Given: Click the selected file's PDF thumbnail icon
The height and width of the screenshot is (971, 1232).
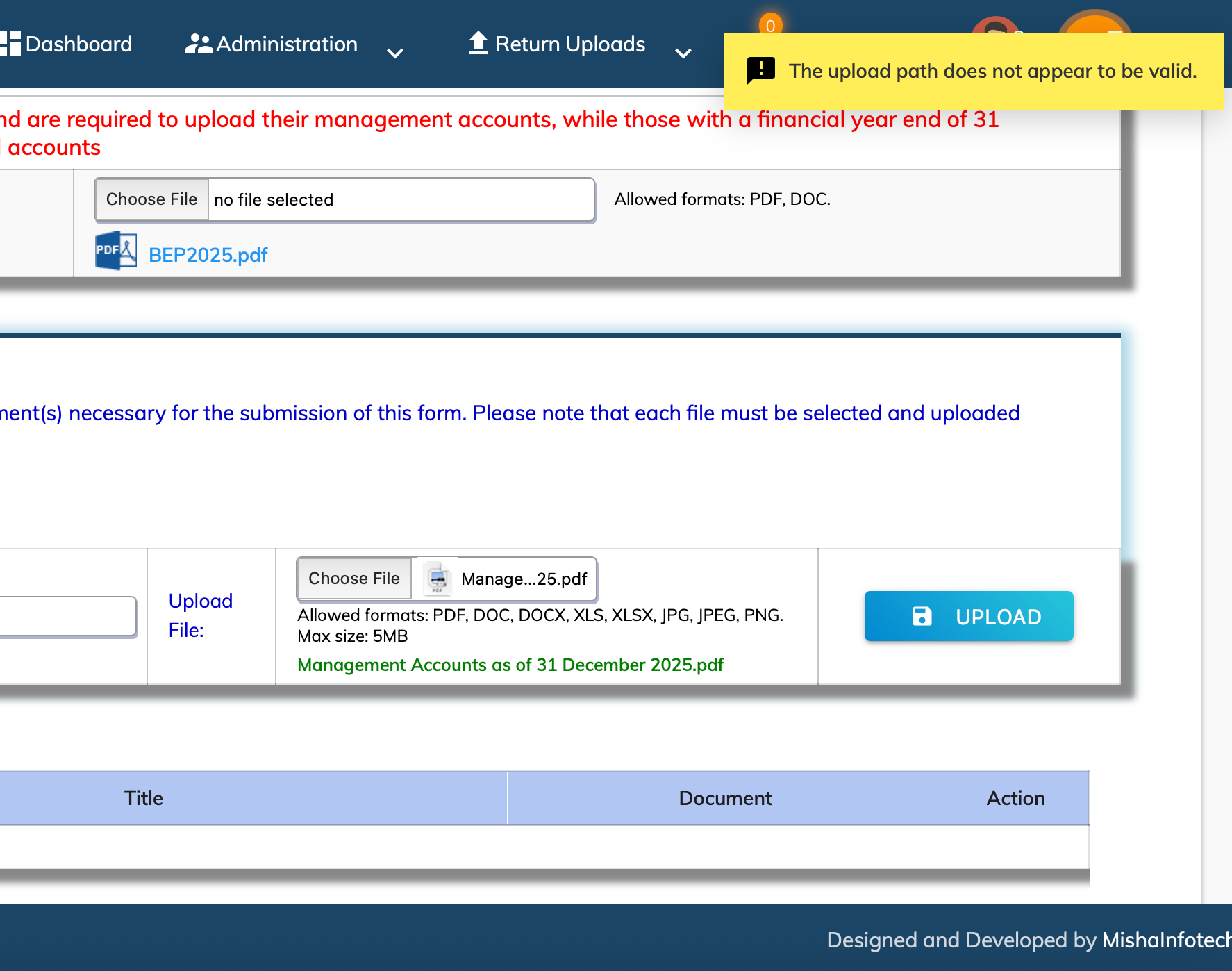Looking at the screenshot, I should coord(438,579).
